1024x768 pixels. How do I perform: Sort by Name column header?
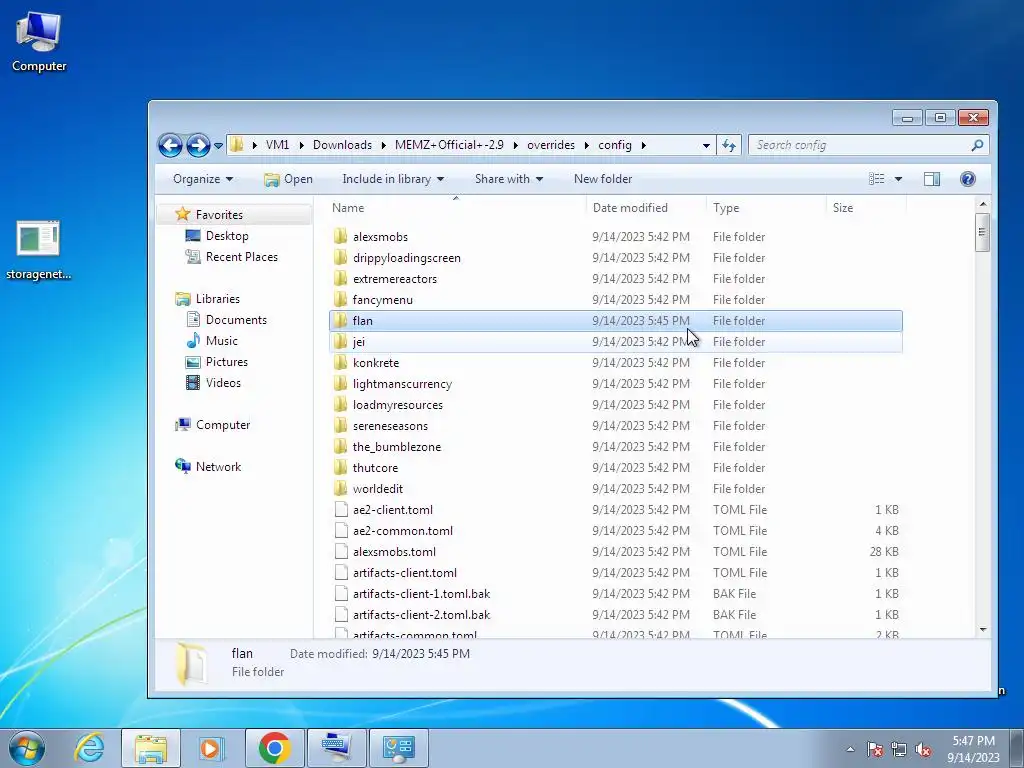pos(455,208)
